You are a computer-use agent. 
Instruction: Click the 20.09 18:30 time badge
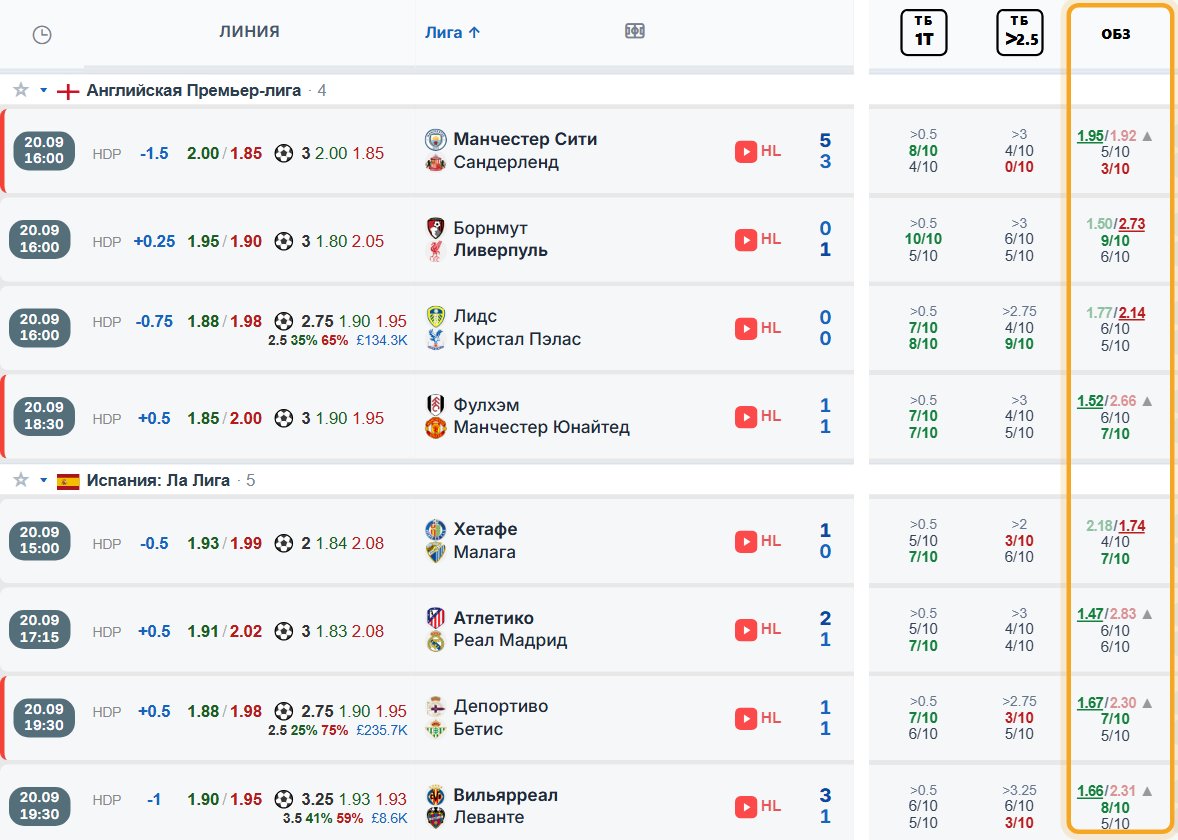44,416
